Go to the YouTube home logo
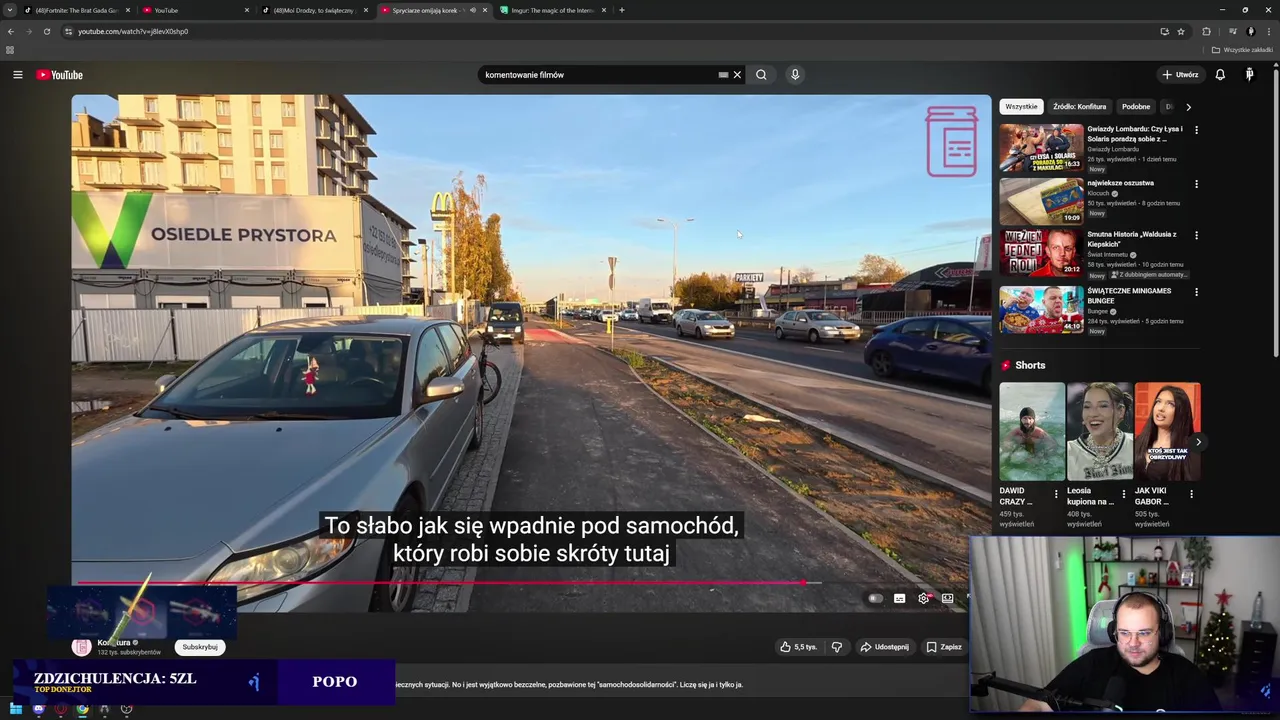 59,75
